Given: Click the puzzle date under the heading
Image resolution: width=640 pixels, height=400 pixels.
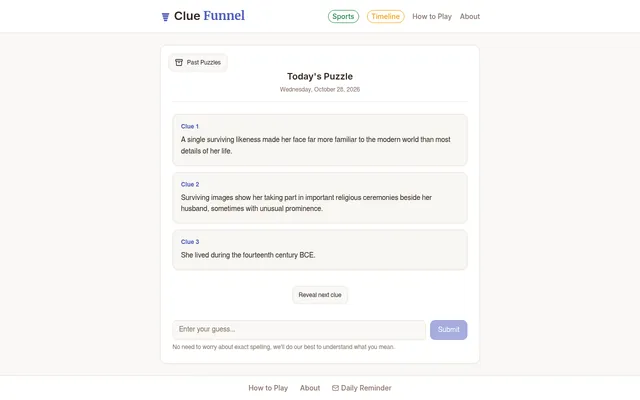Looking at the screenshot, I should [320, 89].
